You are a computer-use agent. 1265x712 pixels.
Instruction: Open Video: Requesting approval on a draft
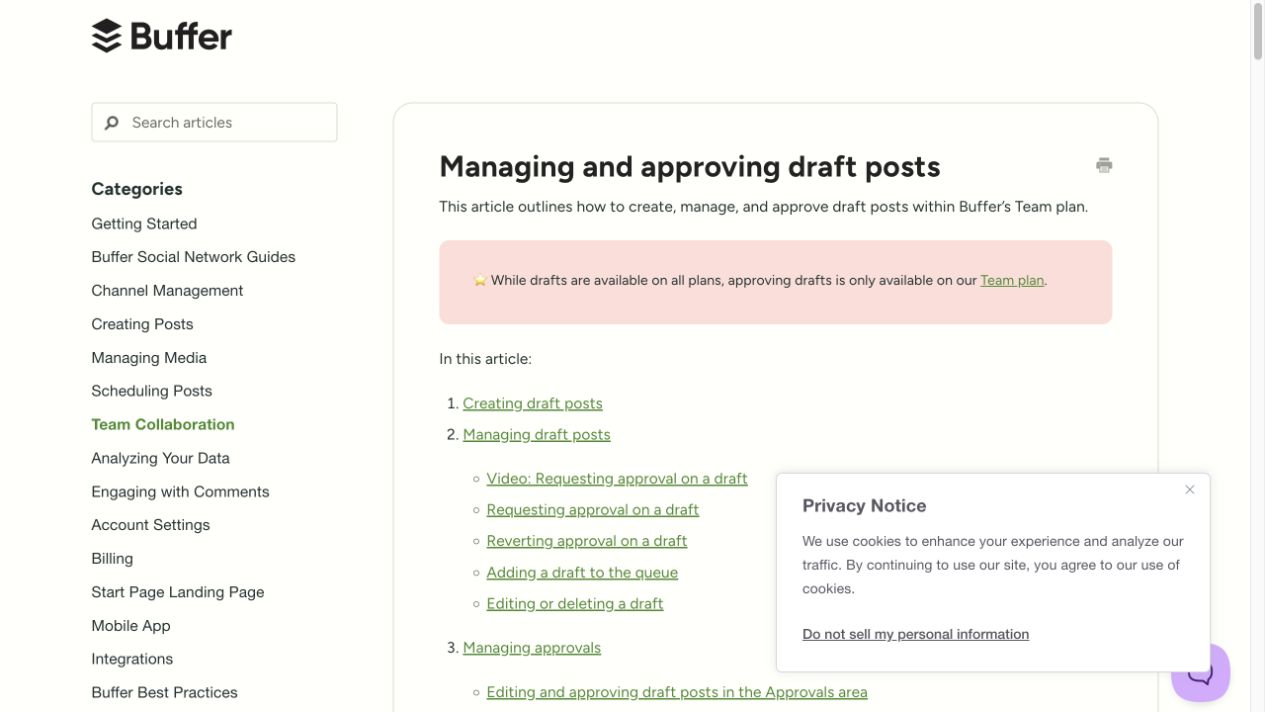[617, 479]
